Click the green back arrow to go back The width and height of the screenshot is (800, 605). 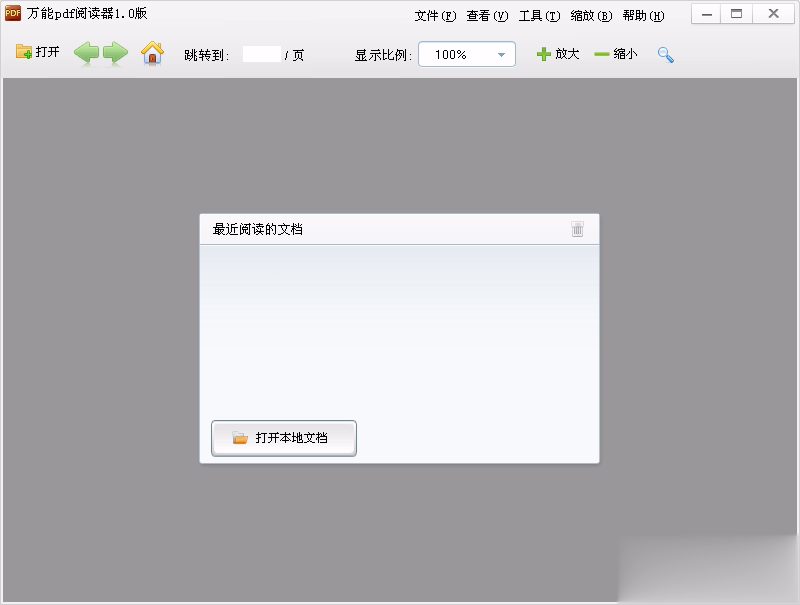pyautogui.click(x=87, y=54)
